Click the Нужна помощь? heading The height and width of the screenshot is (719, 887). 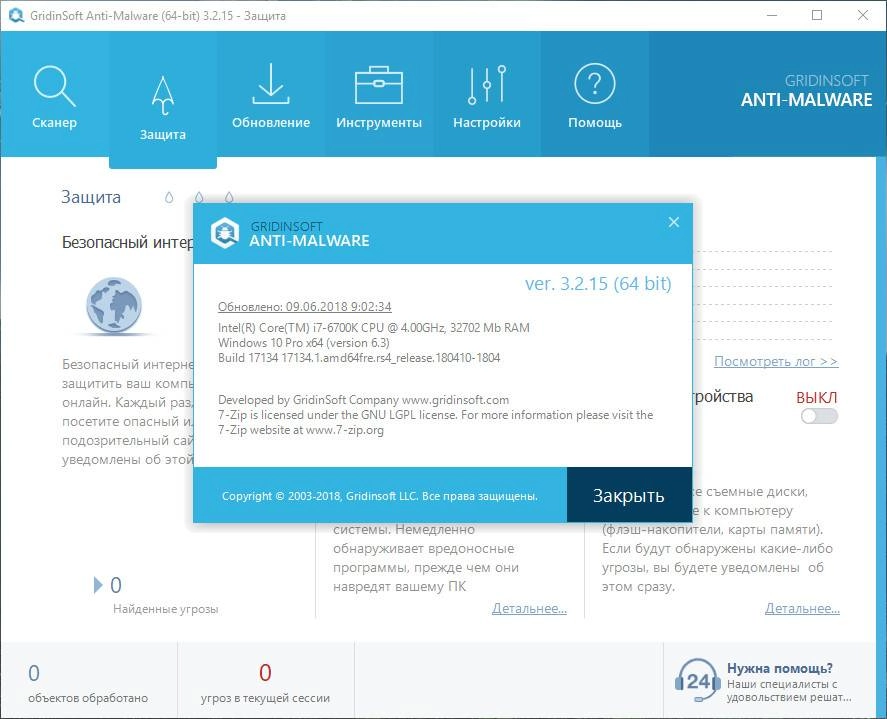(780, 668)
